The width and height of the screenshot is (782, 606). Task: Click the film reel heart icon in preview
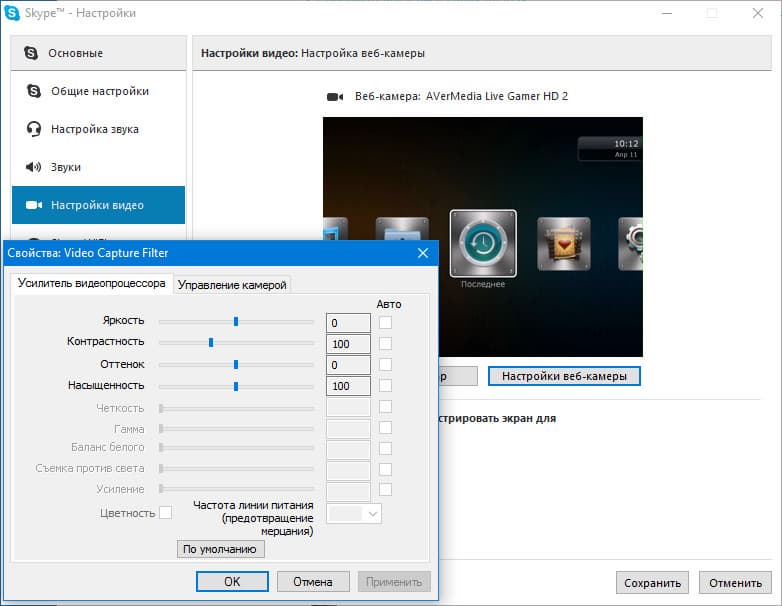point(564,244)
